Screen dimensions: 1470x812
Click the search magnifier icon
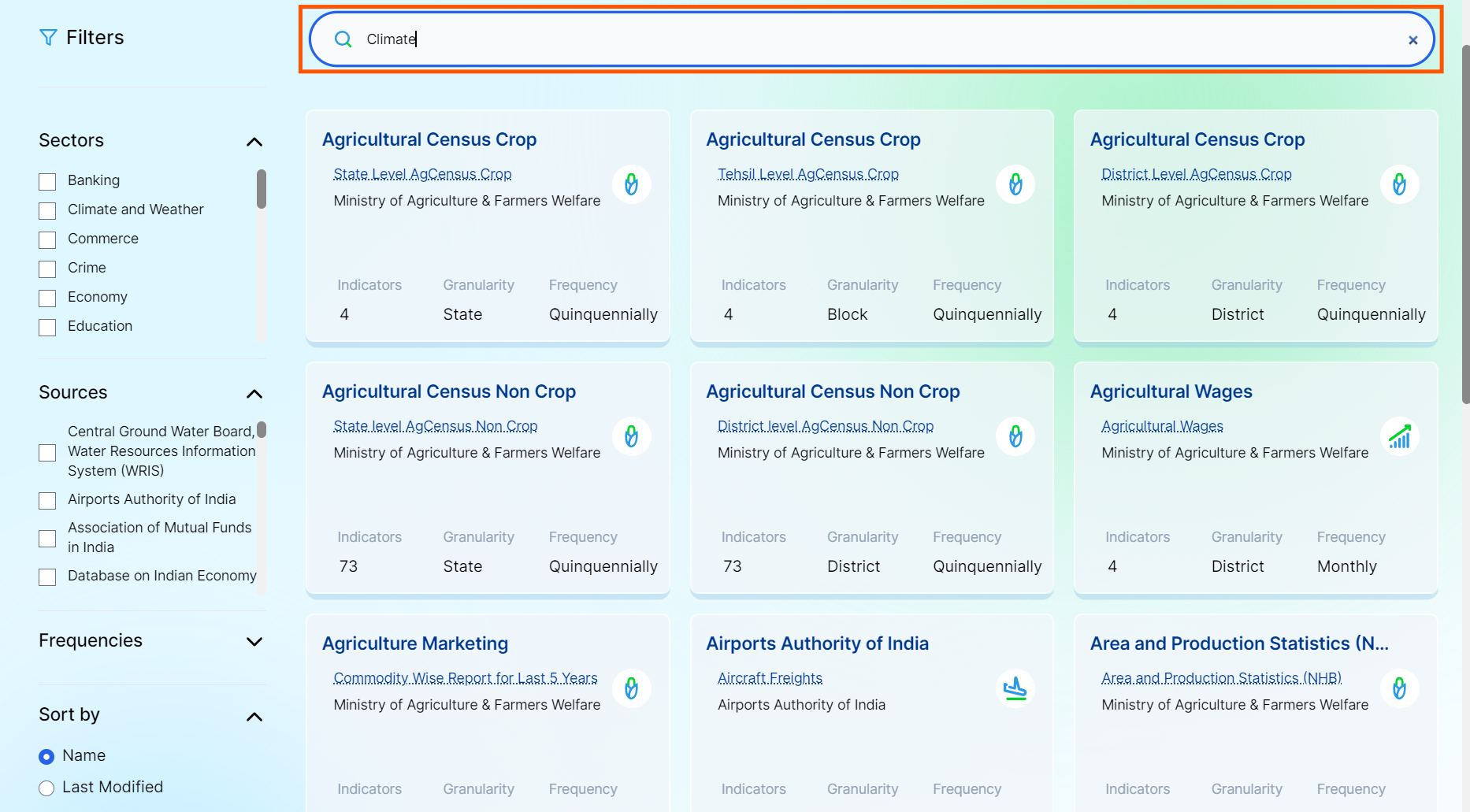343,39
